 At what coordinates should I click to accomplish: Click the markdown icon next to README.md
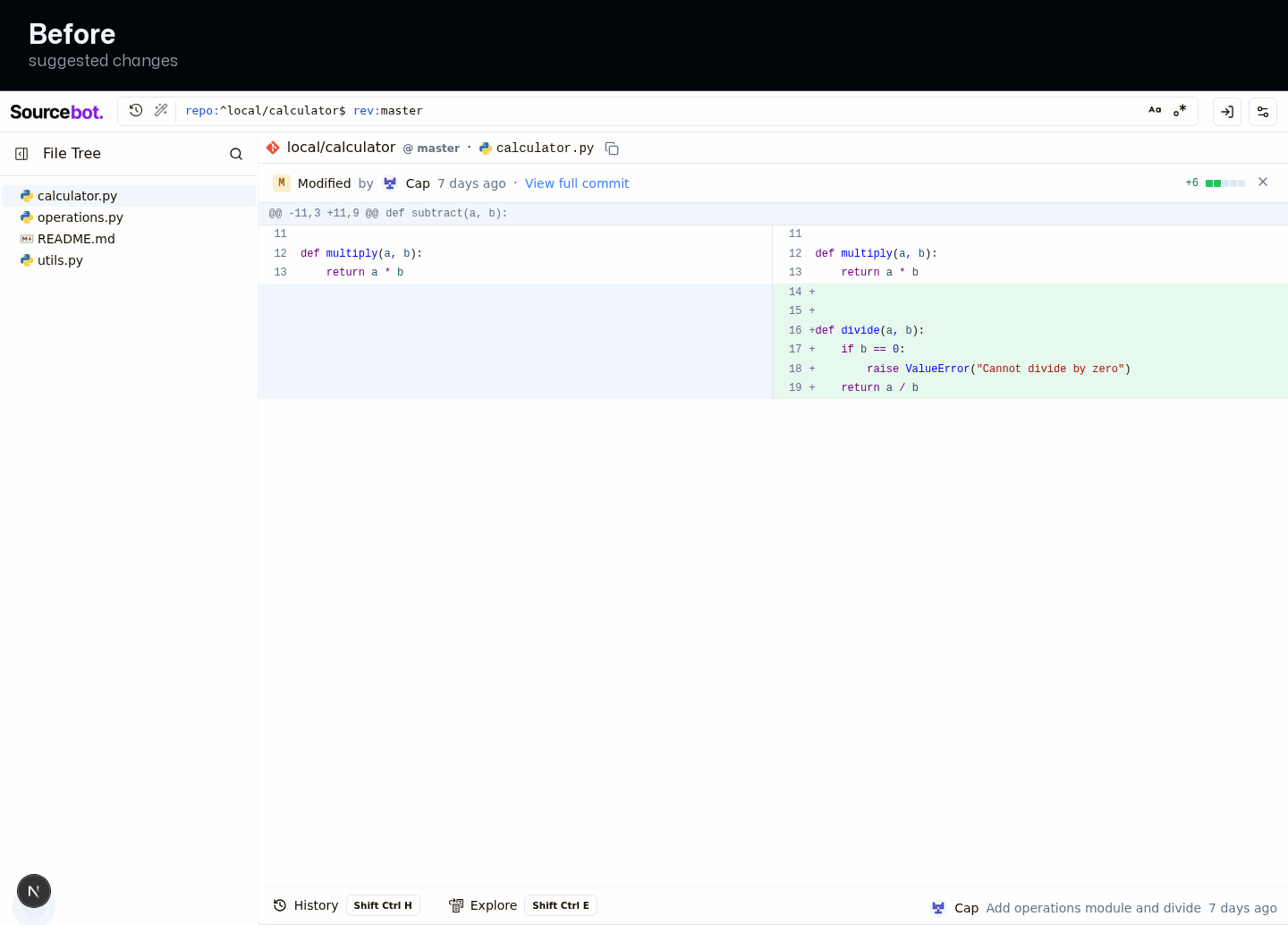click(27, 239)
